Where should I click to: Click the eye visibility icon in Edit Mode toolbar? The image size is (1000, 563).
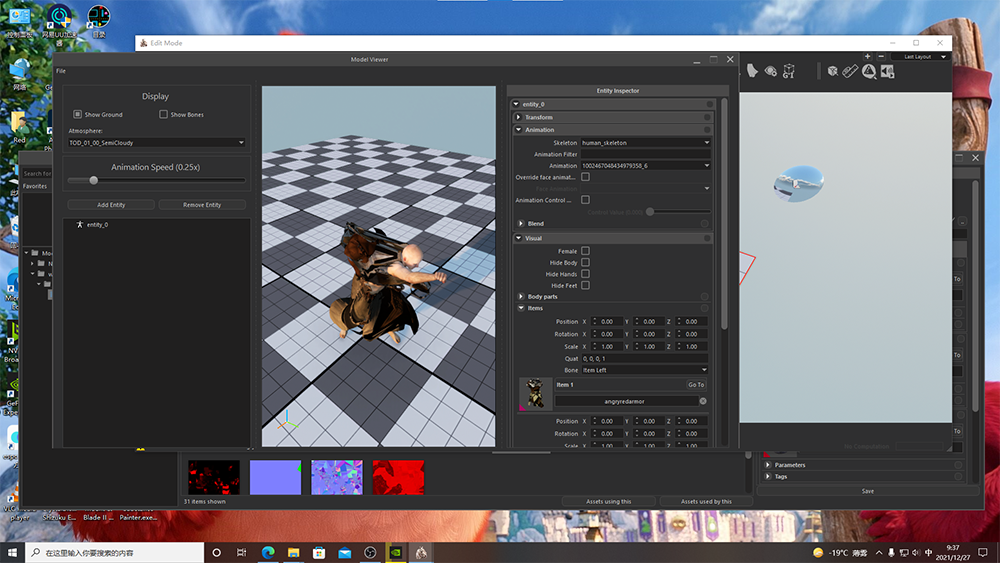[x=770, y=71]
